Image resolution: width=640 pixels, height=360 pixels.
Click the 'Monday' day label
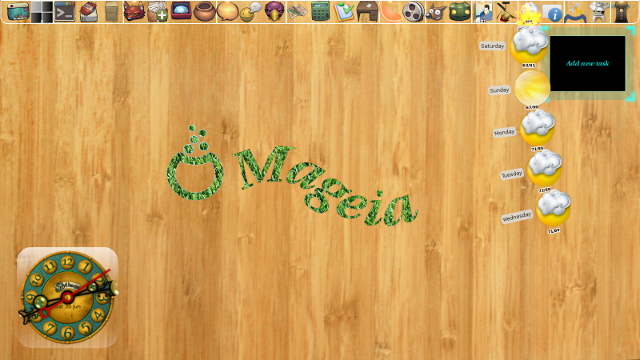[504, 132]
